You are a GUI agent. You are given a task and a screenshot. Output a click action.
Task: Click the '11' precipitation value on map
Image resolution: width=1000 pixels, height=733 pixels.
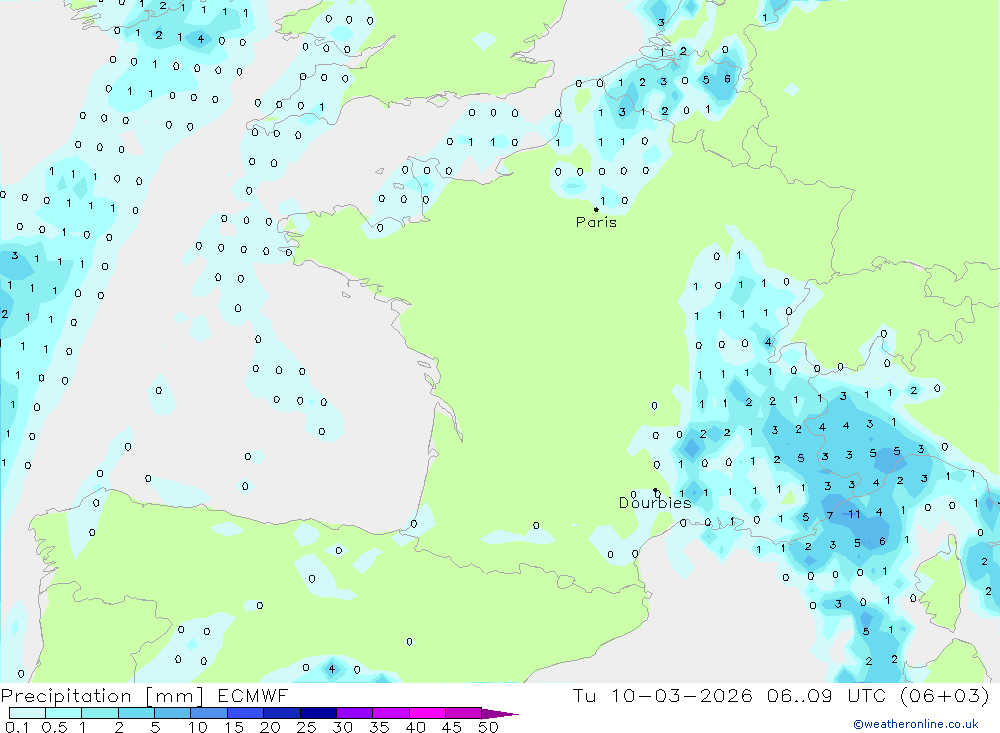(x=854, y=514)
